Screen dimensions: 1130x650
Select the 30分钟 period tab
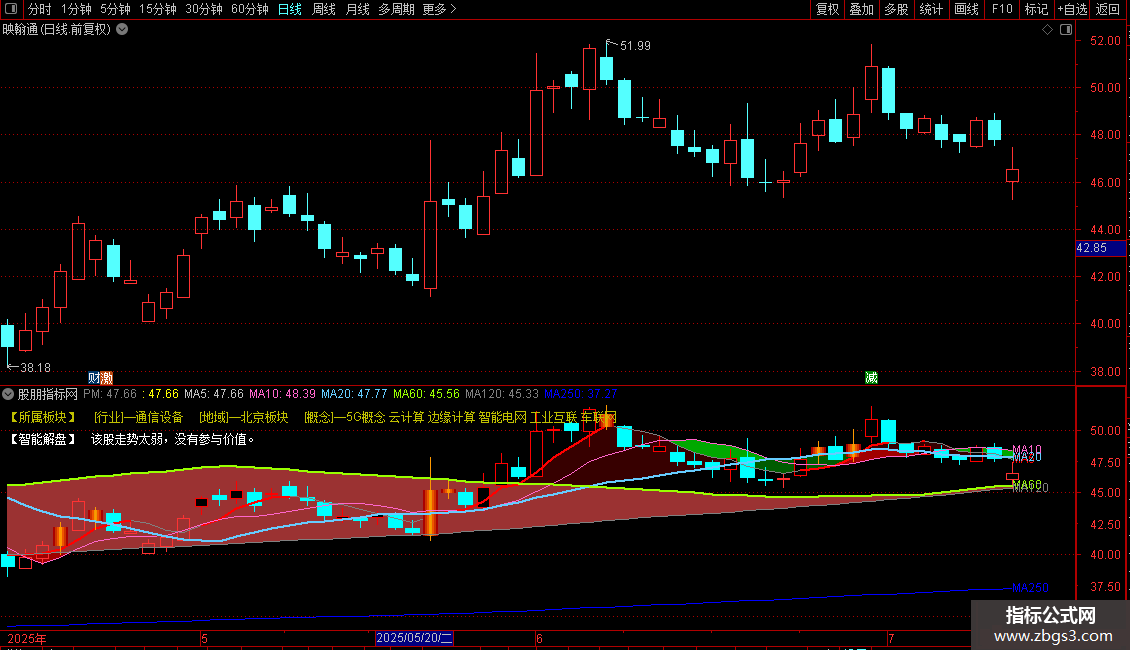click(204, 9)
